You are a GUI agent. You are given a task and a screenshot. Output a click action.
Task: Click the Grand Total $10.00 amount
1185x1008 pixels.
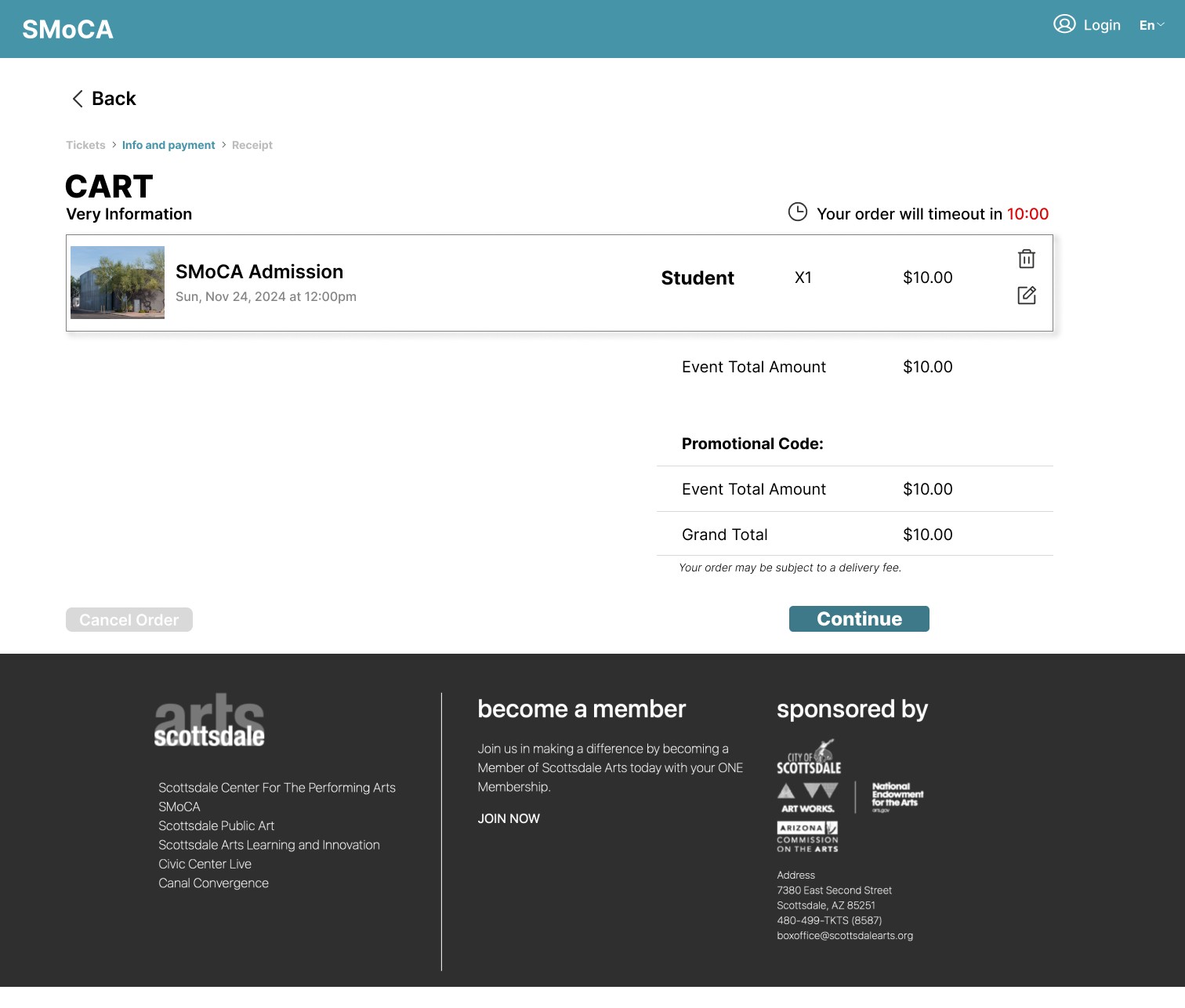point(928,535)
